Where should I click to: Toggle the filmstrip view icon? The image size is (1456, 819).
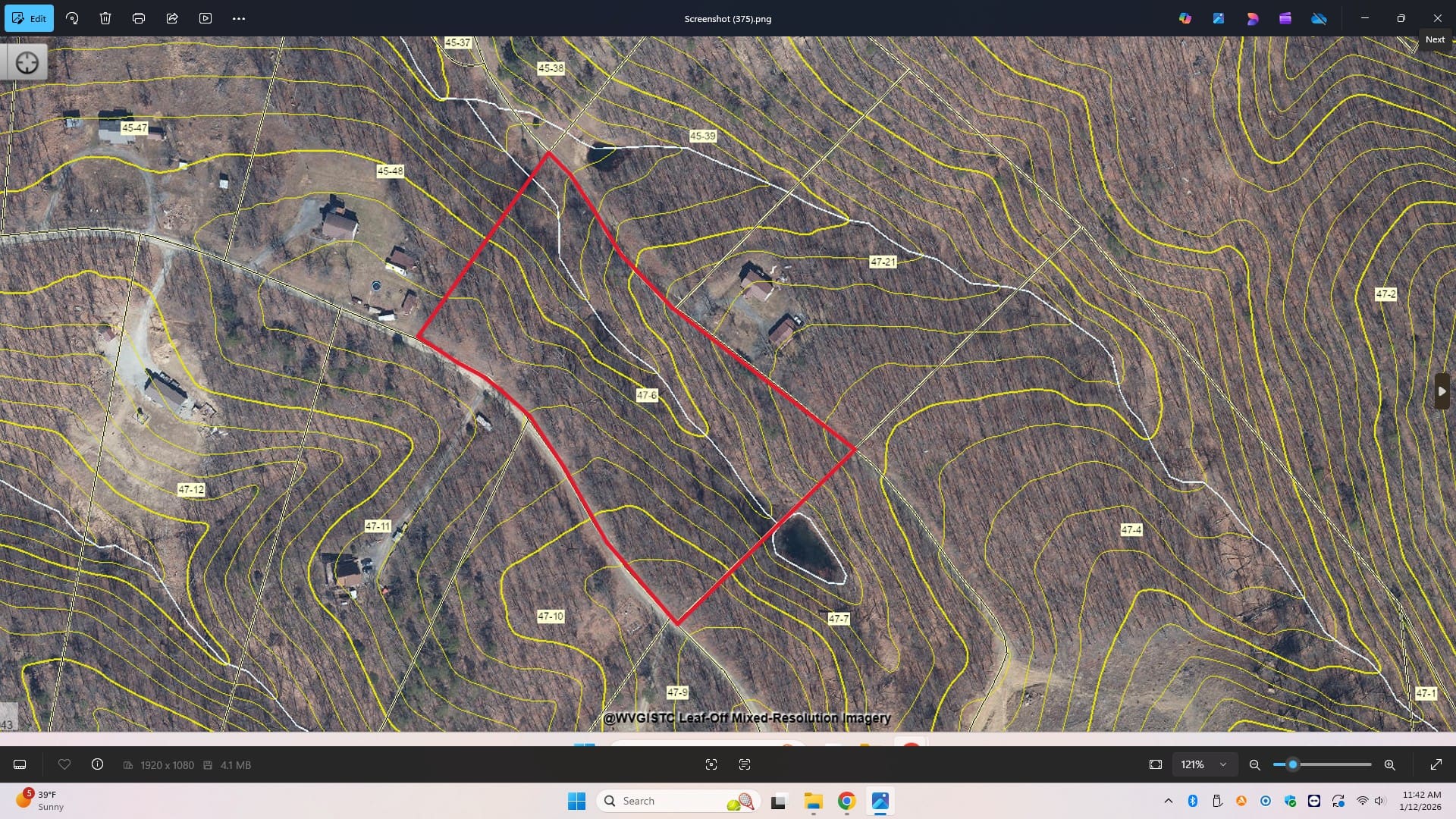tap(20, 764)
